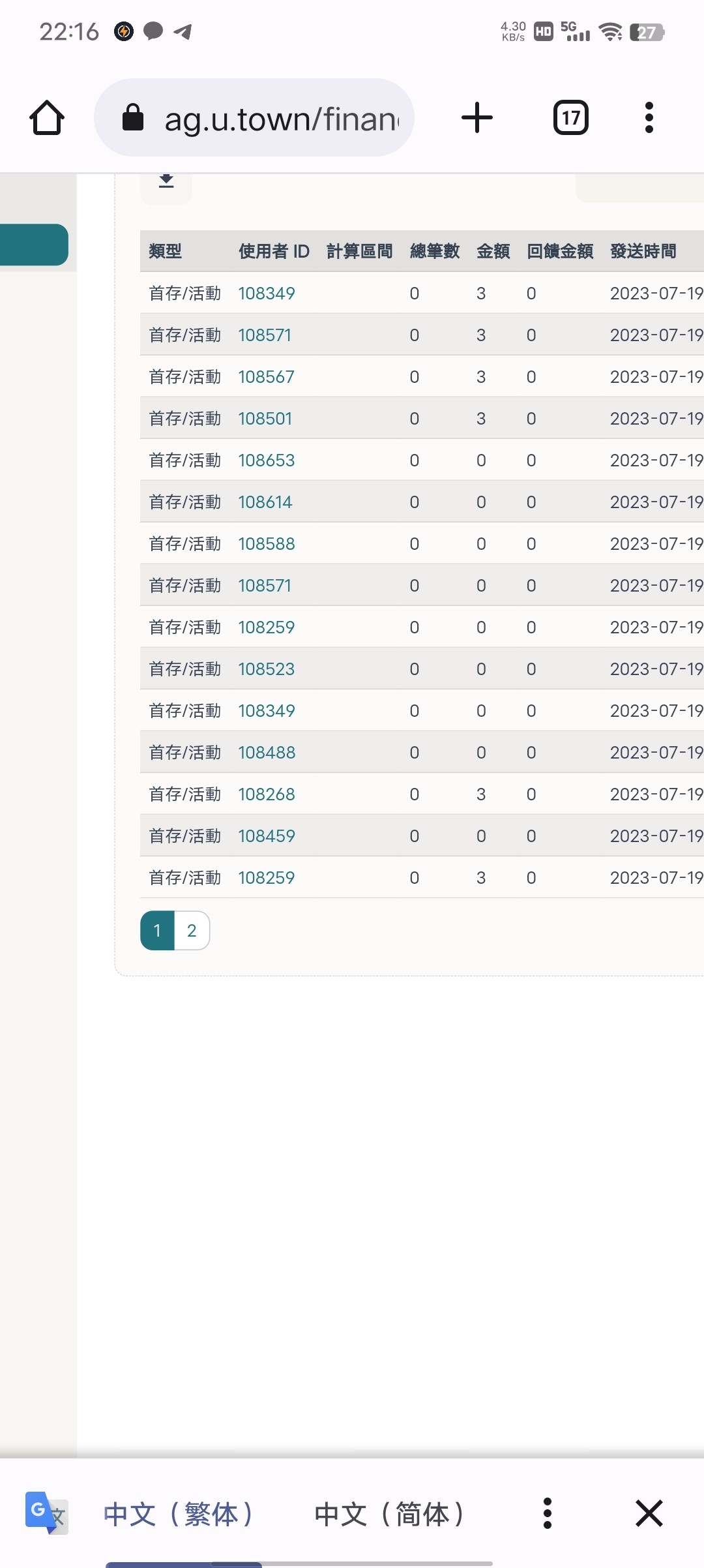Open user ID 108653 link

tap(266, 460)
